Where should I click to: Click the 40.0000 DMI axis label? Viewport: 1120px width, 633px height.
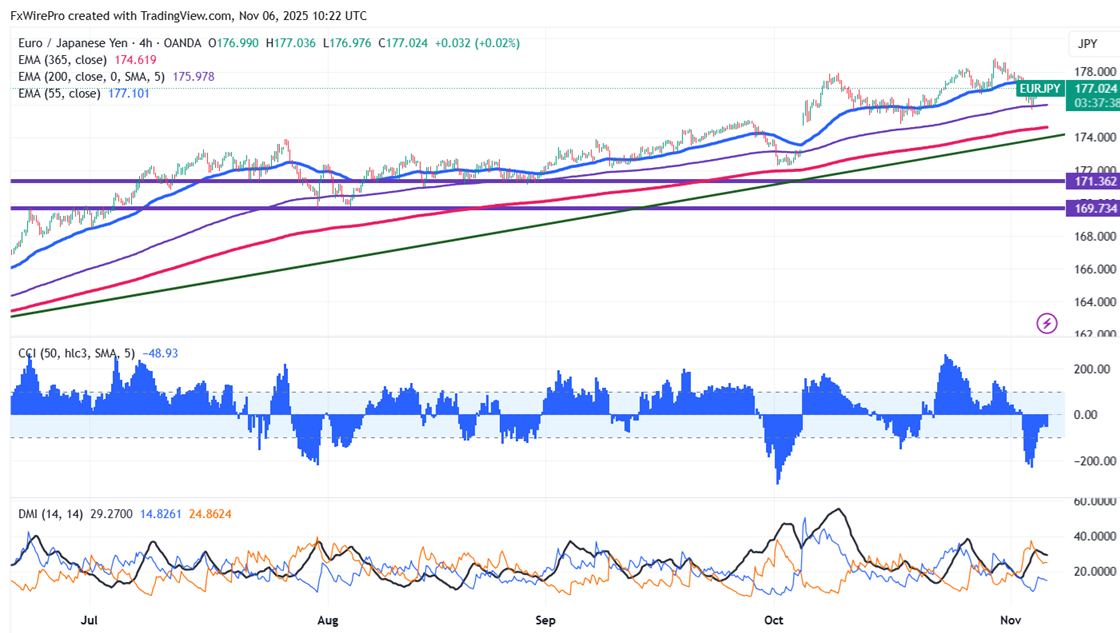[x=1095, y=537]
